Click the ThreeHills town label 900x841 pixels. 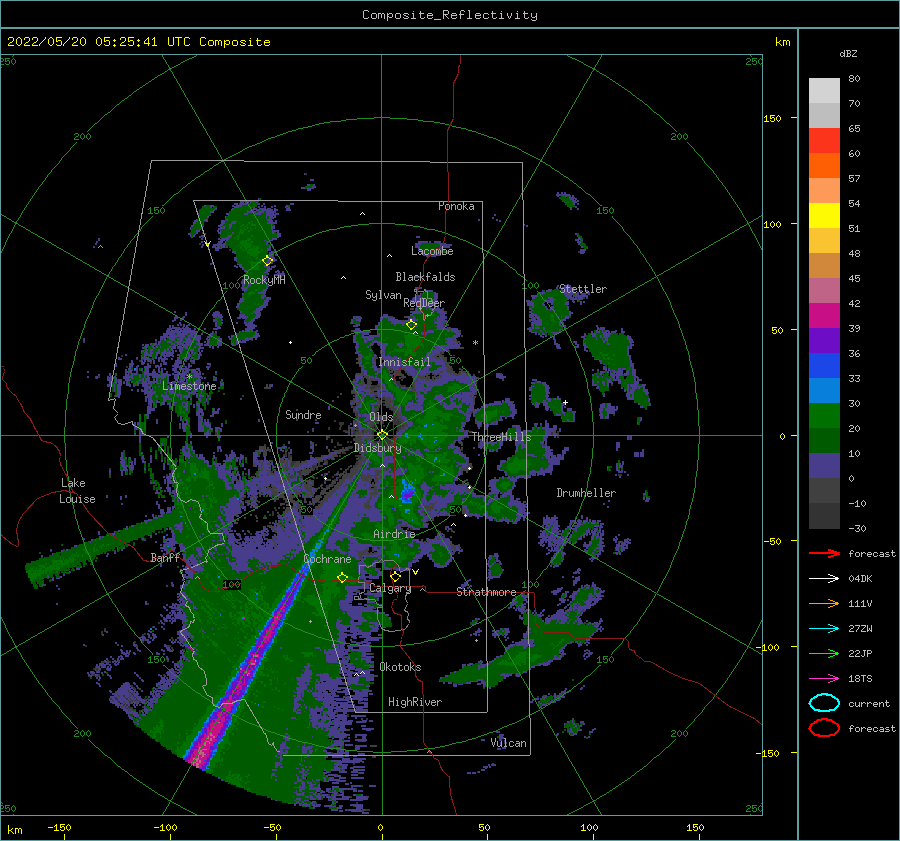pyautogui.click(x=502, y=437)
